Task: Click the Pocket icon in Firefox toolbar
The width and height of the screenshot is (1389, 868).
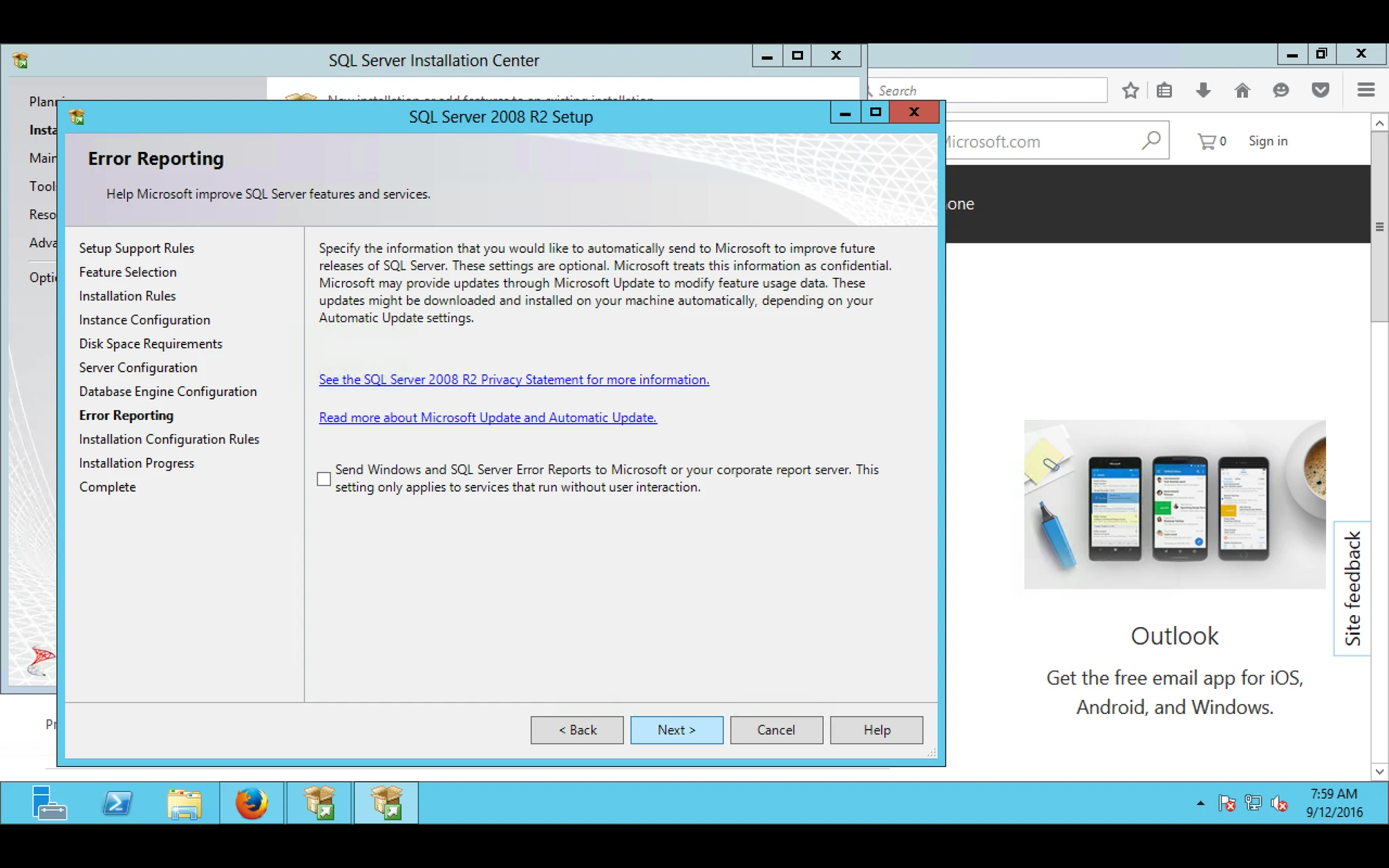Action: point(1320,90)
